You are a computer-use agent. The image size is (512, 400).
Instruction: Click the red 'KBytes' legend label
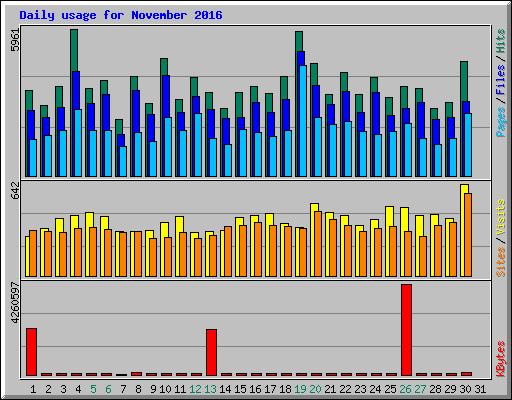coord(500,359)
